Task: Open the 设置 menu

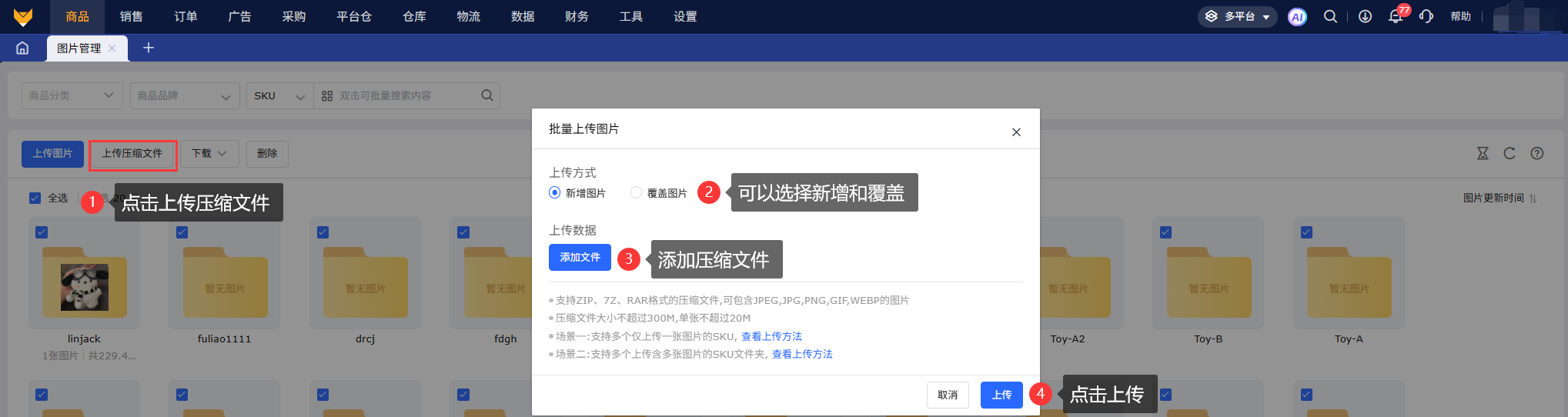Action: [685, 16]
